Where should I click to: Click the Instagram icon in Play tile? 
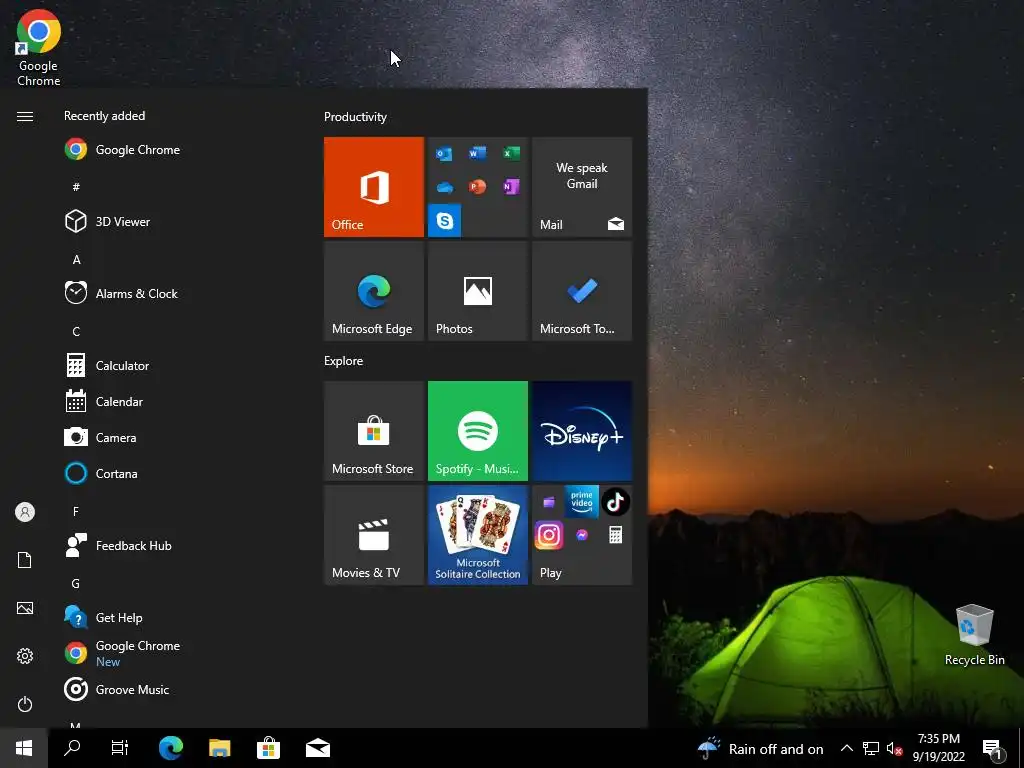point(549,536)
